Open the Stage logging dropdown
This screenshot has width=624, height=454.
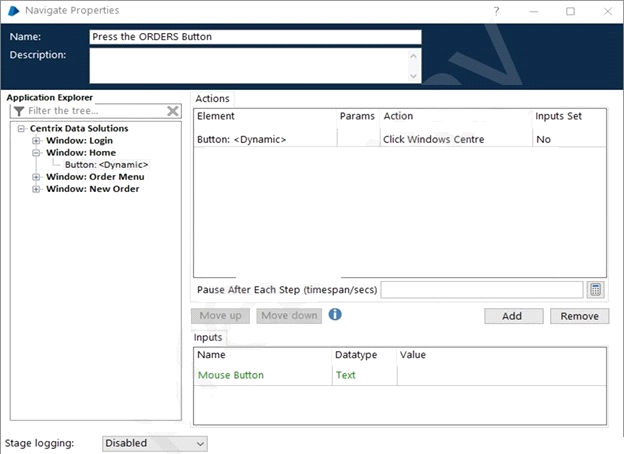coord(154,443)
